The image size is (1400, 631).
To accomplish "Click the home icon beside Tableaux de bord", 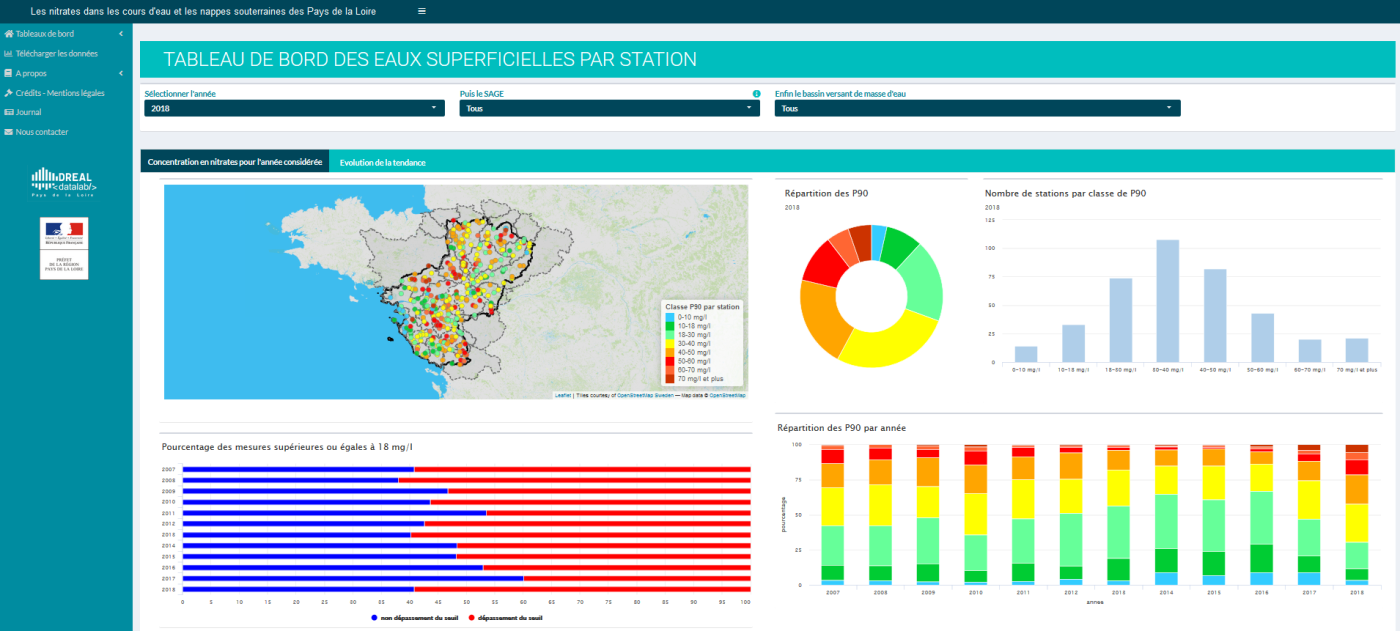I will click(9, 34).
